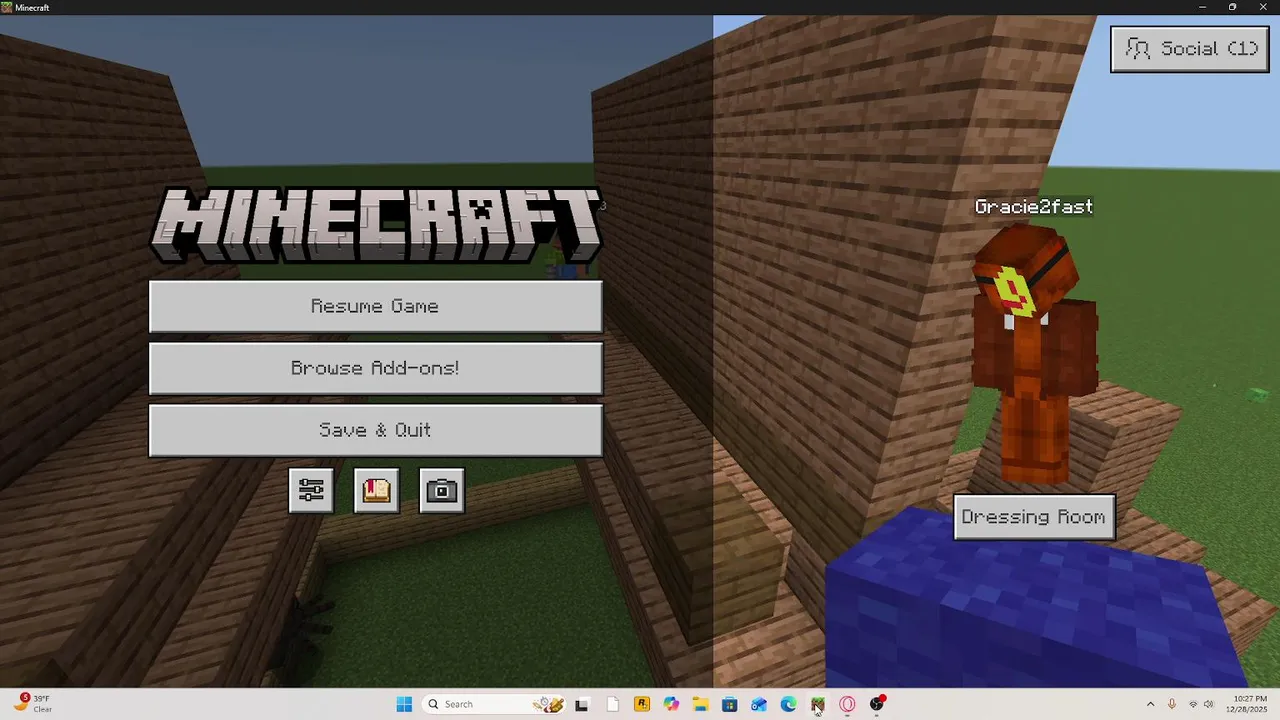Open the weather widget showing 39°F Clear

pyautogui.click(x=32, y=704)
